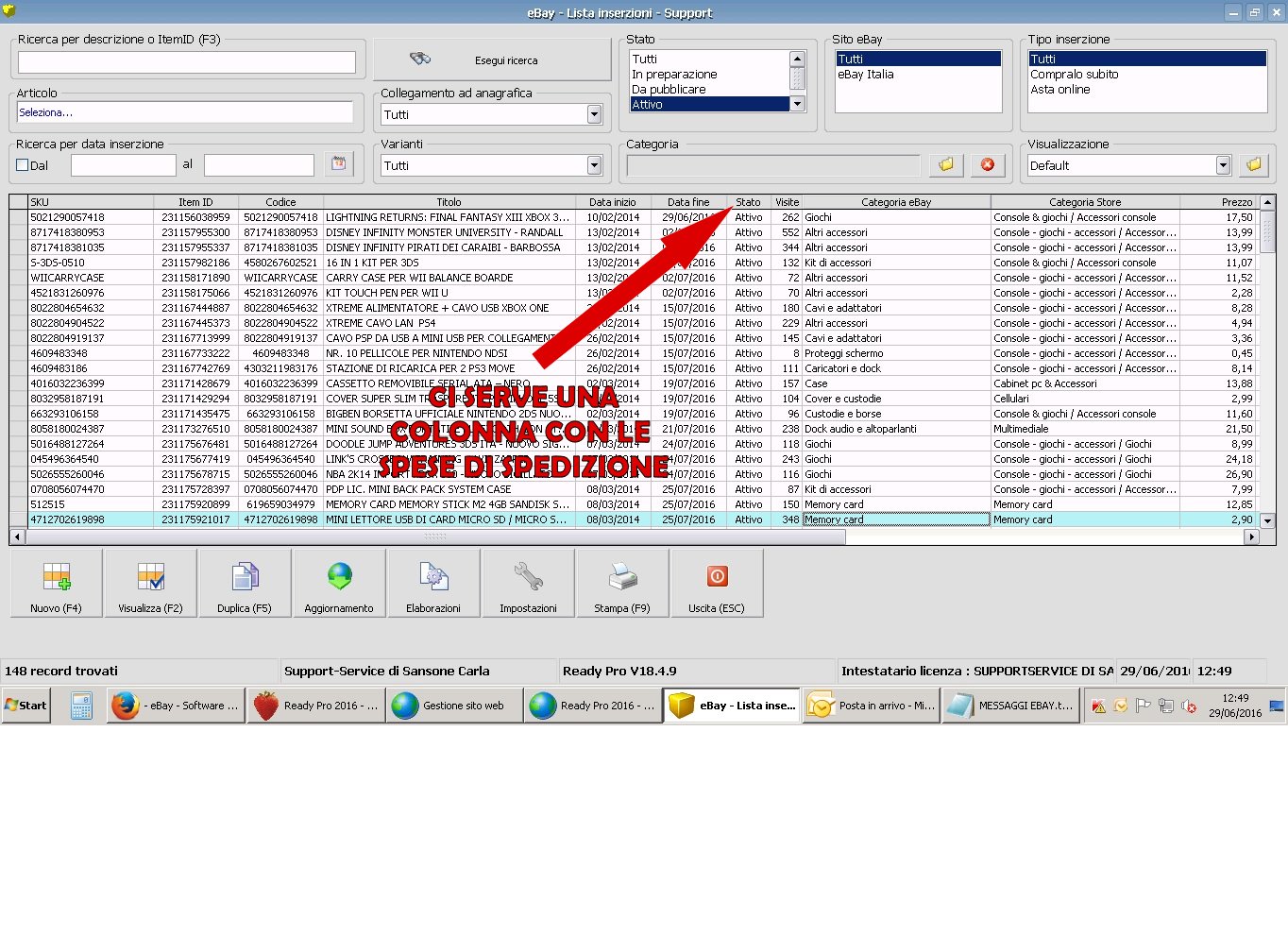Viewport: 1288px width, 936px height.
Task: Open Elaborazioni button
Action: click(433, 584)
